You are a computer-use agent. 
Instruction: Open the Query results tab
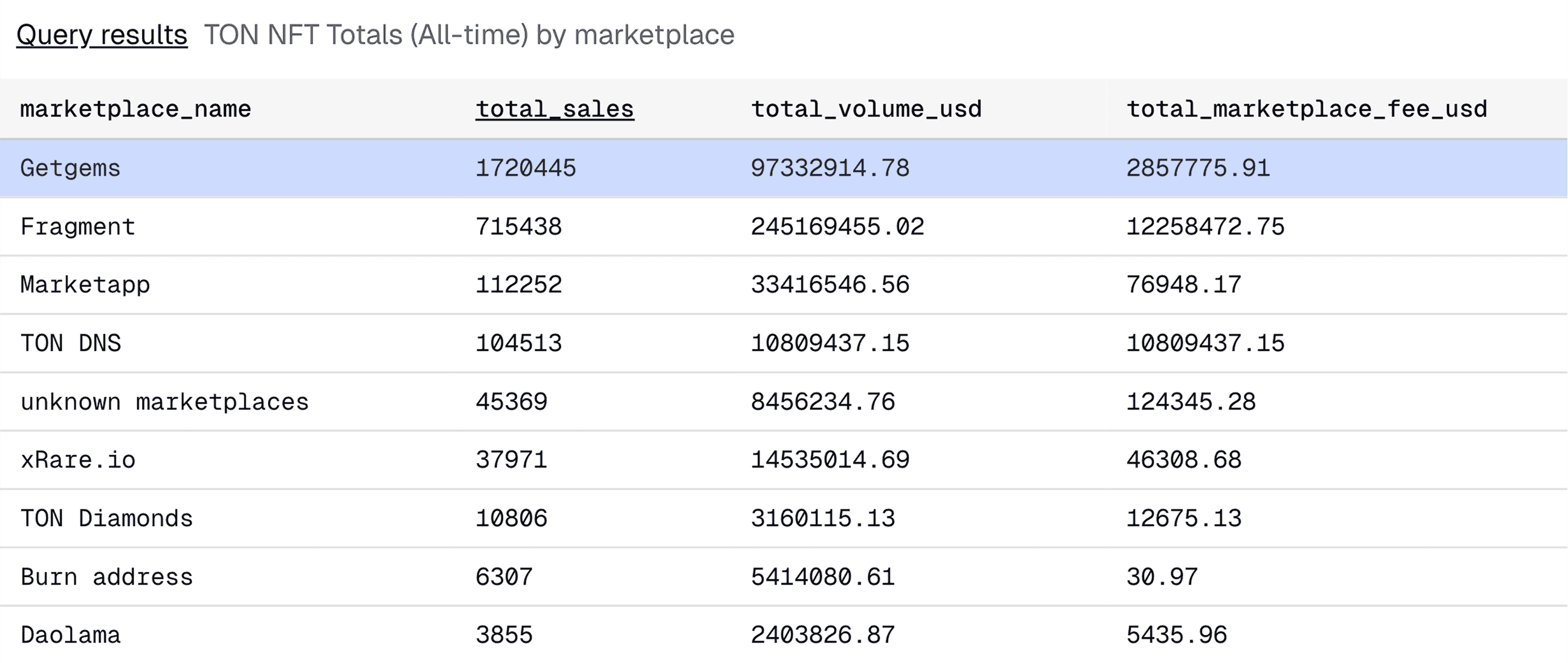coord(102,35)
